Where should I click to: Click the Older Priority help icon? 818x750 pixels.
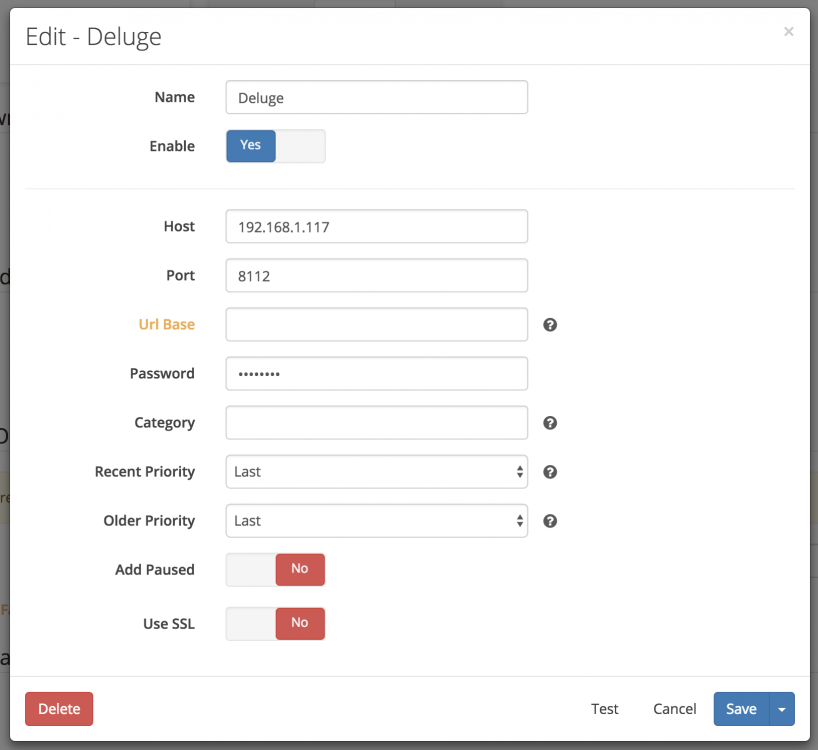(550, 521)
